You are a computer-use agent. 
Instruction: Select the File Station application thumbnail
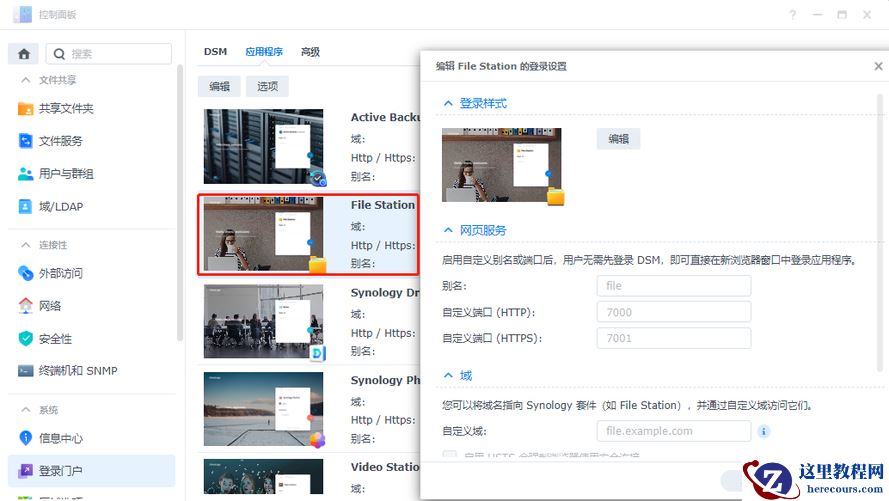264,234
